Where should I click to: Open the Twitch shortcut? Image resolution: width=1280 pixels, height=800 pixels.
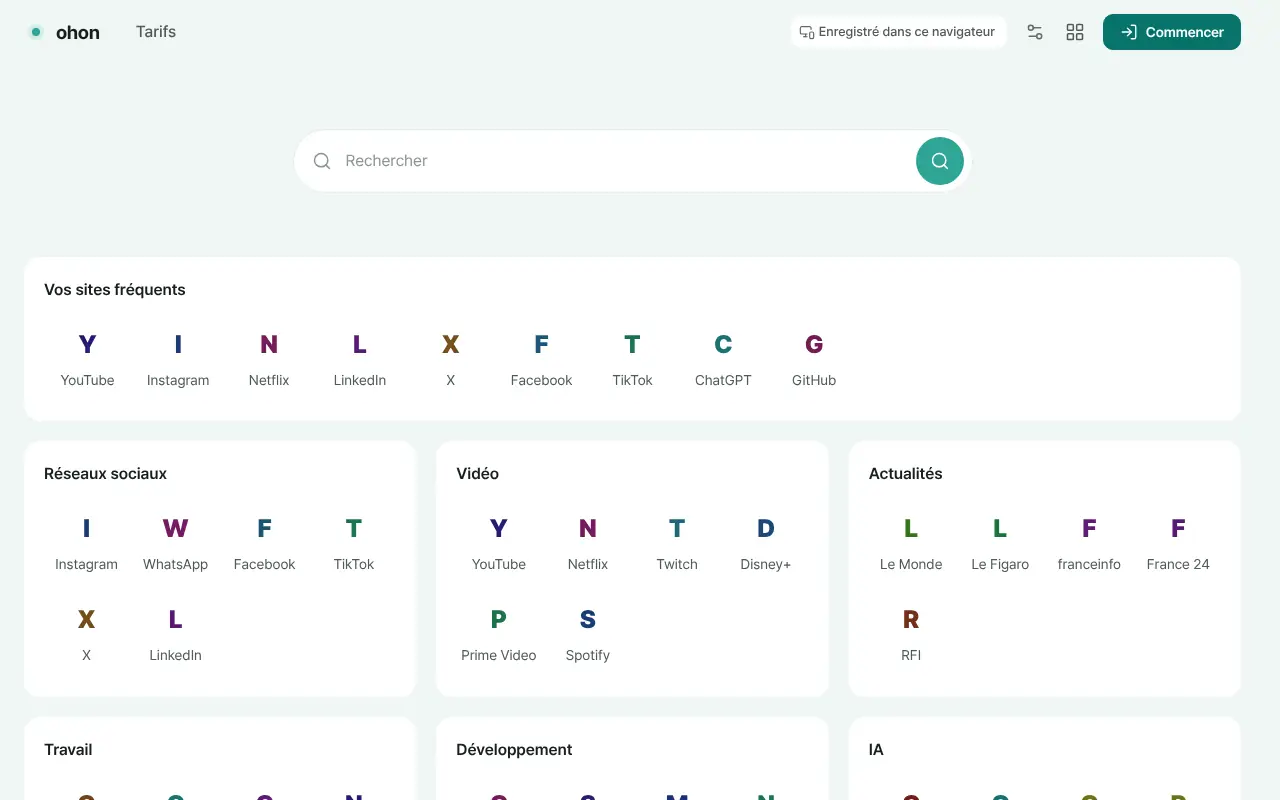point(677,544)
